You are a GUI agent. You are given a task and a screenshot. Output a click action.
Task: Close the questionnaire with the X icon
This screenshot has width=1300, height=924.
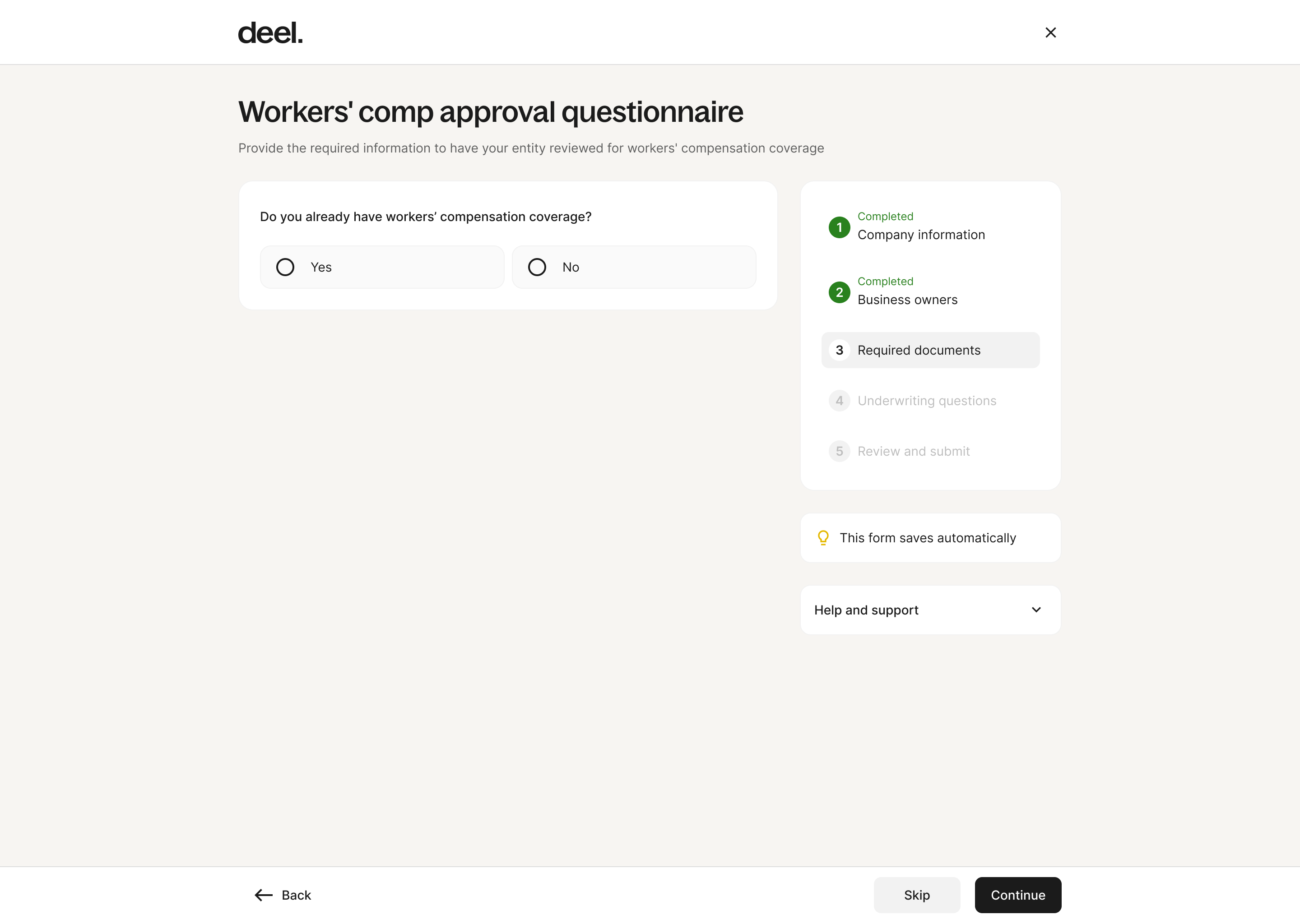(1050, 33)
